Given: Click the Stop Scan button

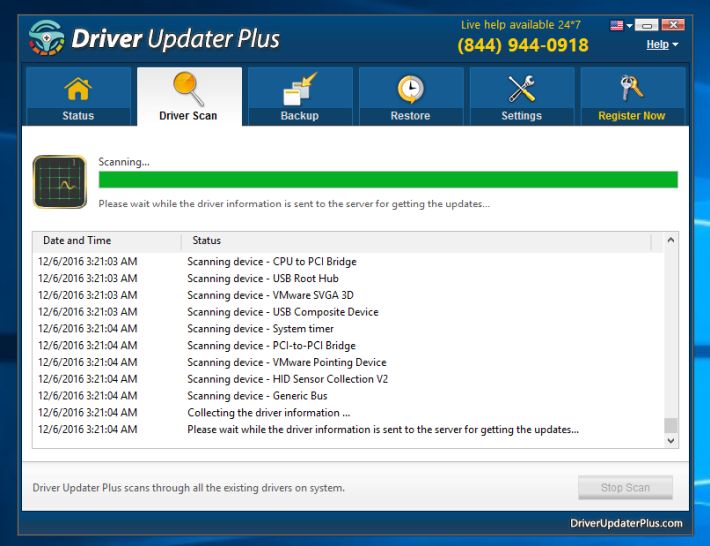Looking at the screenshot, I should click(625, 488).
